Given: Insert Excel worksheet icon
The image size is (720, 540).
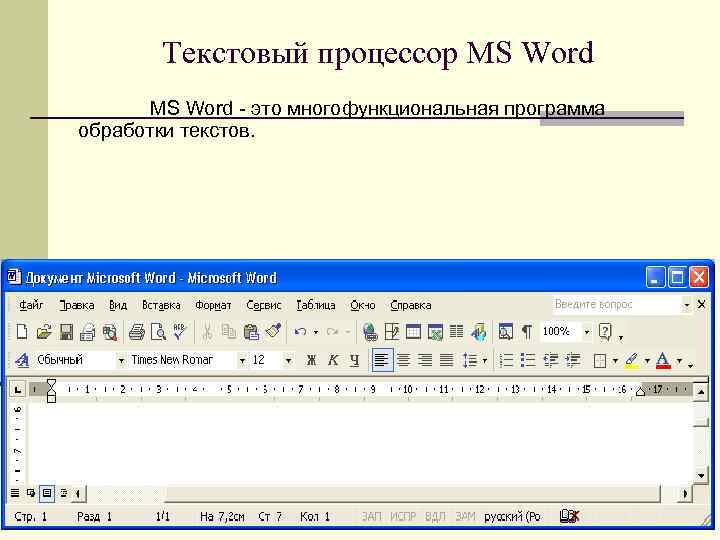Looking at the screenshot, I should tap(435, 332).
